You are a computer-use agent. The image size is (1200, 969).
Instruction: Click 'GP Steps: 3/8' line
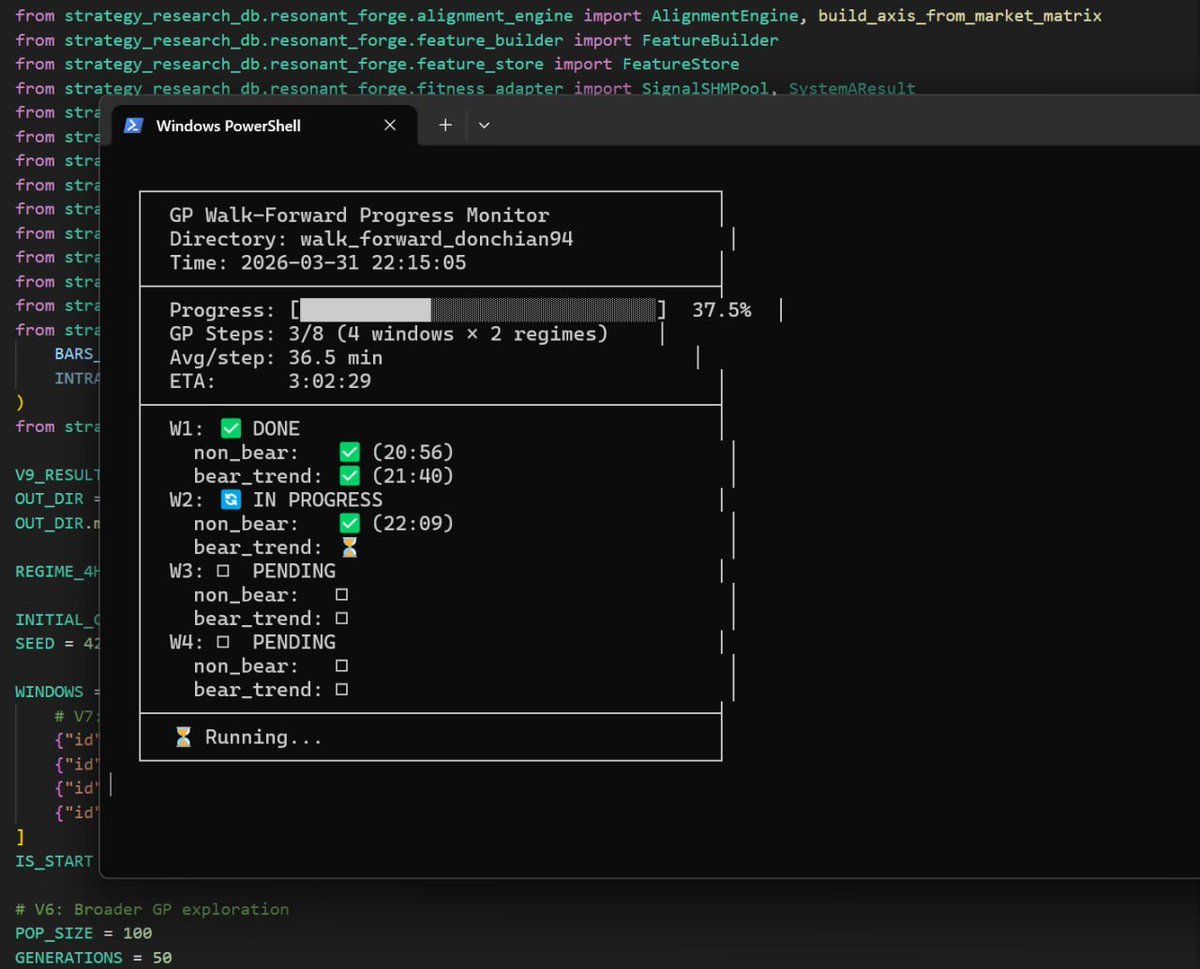(389, 334)
